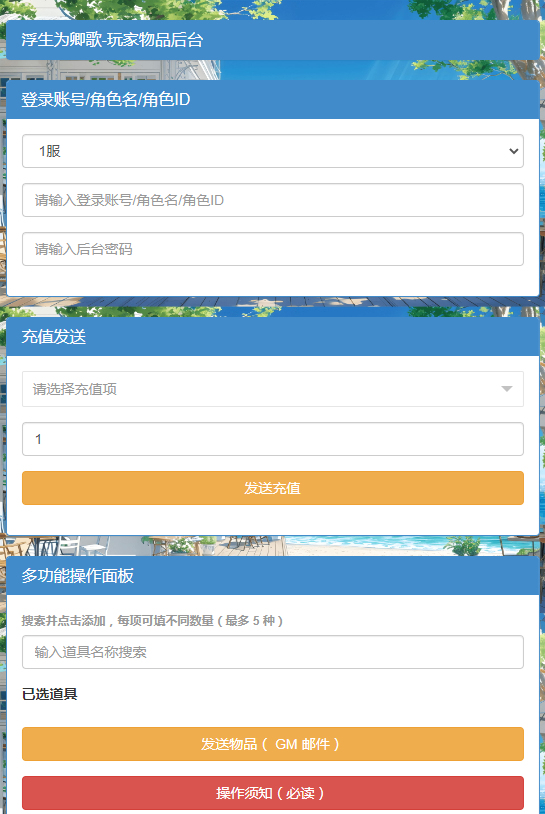Click the gray triangle arrow of 请选择充值项
This screenshot has width=545, height=814.
(x=507, y=389)
